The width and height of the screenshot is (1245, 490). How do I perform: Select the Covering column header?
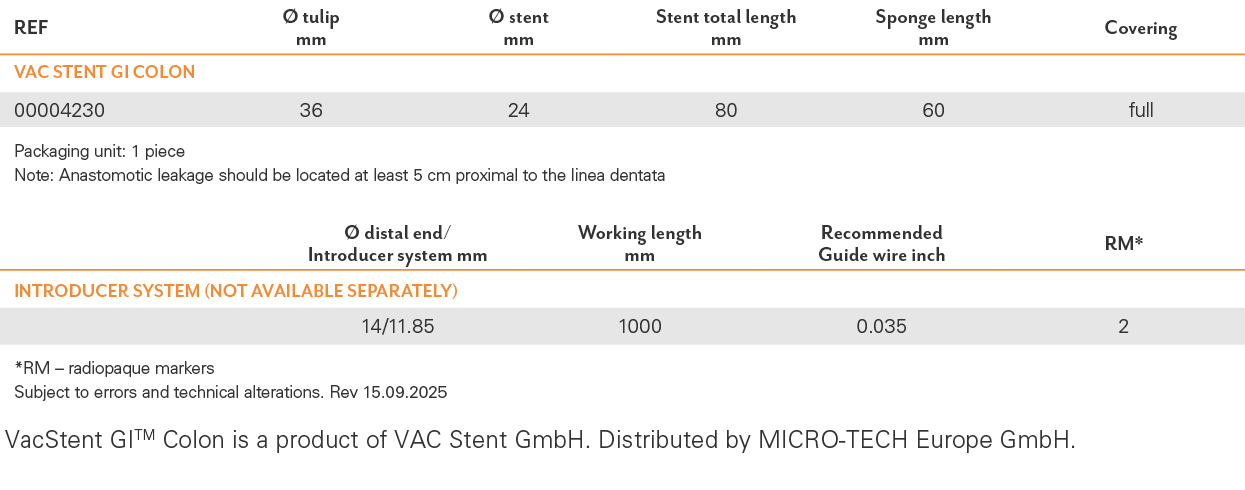[1140, 28]
